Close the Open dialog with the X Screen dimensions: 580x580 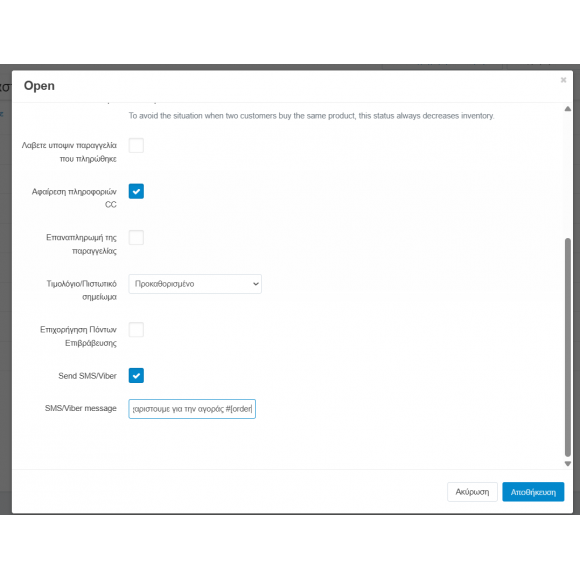[563, 80]
